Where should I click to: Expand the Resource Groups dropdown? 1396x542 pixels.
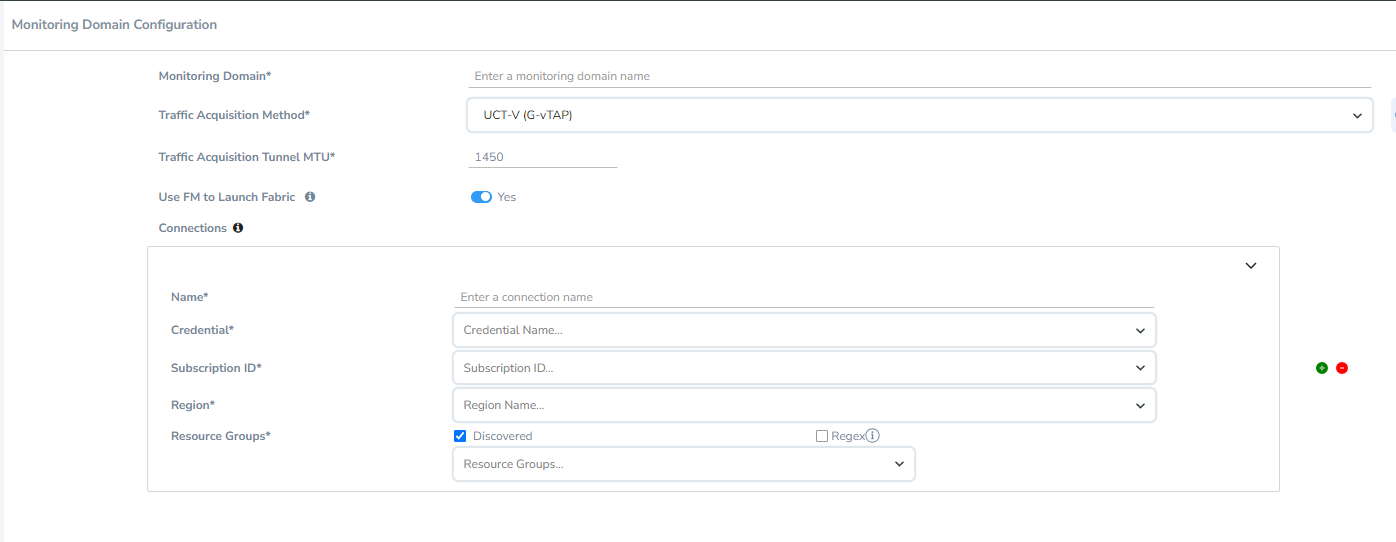pos(683,464)
